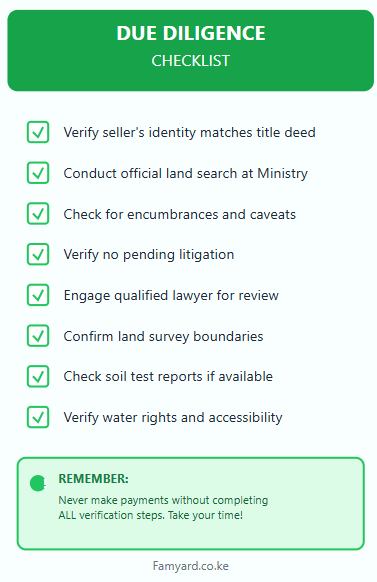Open the Famyard.co.ke link

[191, 566]
